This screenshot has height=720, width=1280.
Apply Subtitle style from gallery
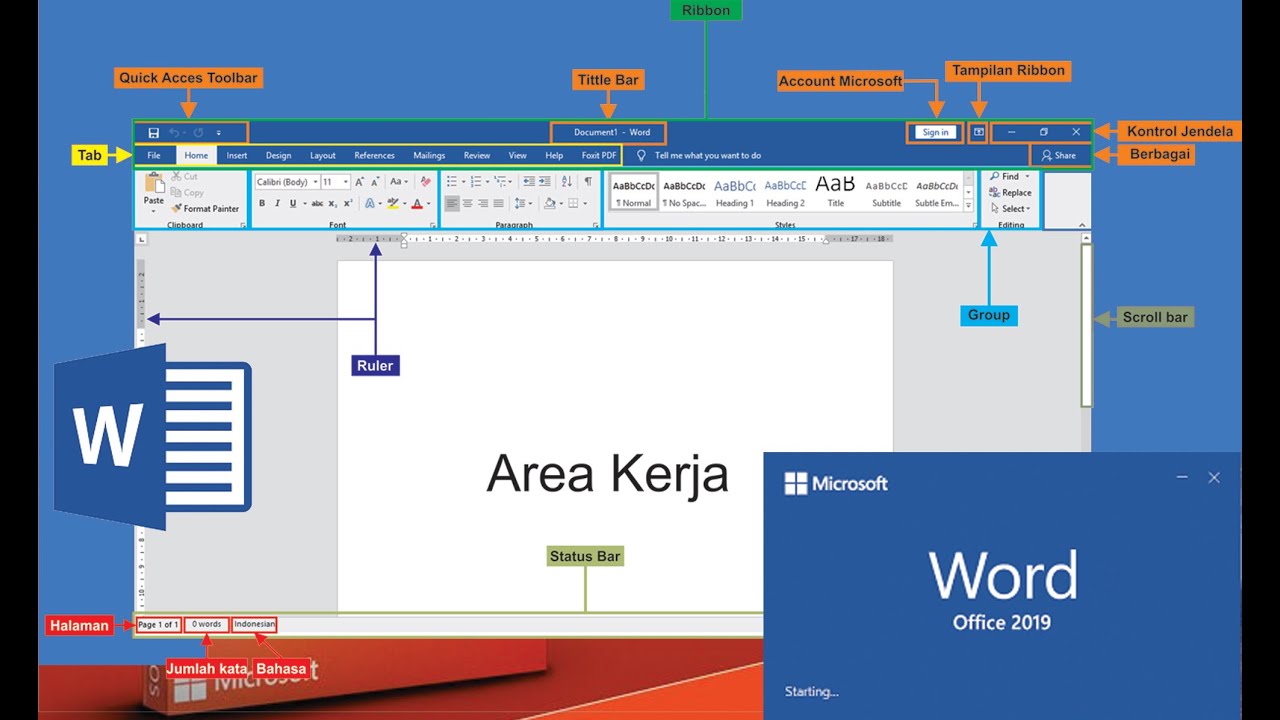click(x=886, y=192)
